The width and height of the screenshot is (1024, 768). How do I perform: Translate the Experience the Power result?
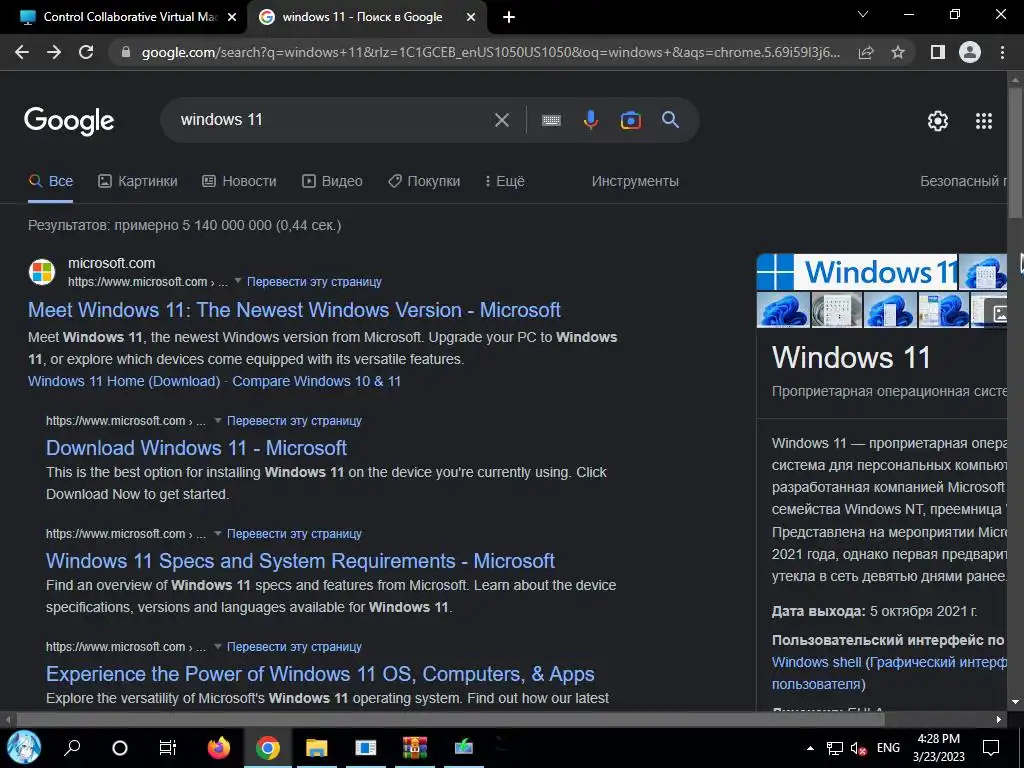[294, 647]
